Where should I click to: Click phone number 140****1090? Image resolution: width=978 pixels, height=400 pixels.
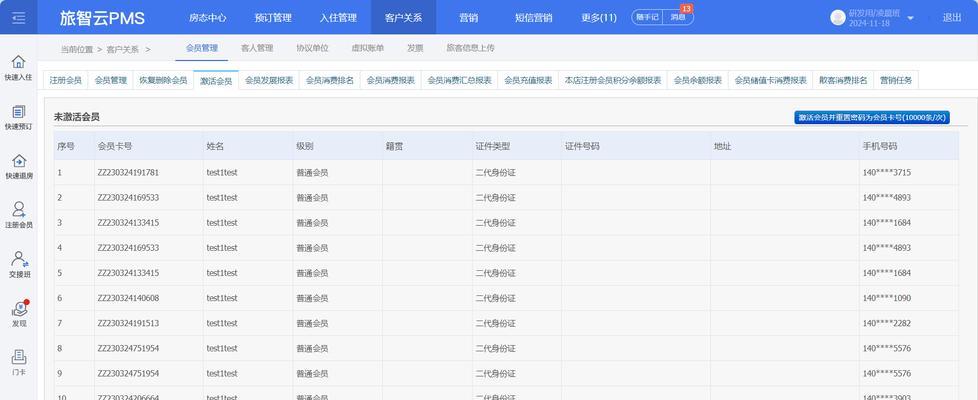(887, 298)
